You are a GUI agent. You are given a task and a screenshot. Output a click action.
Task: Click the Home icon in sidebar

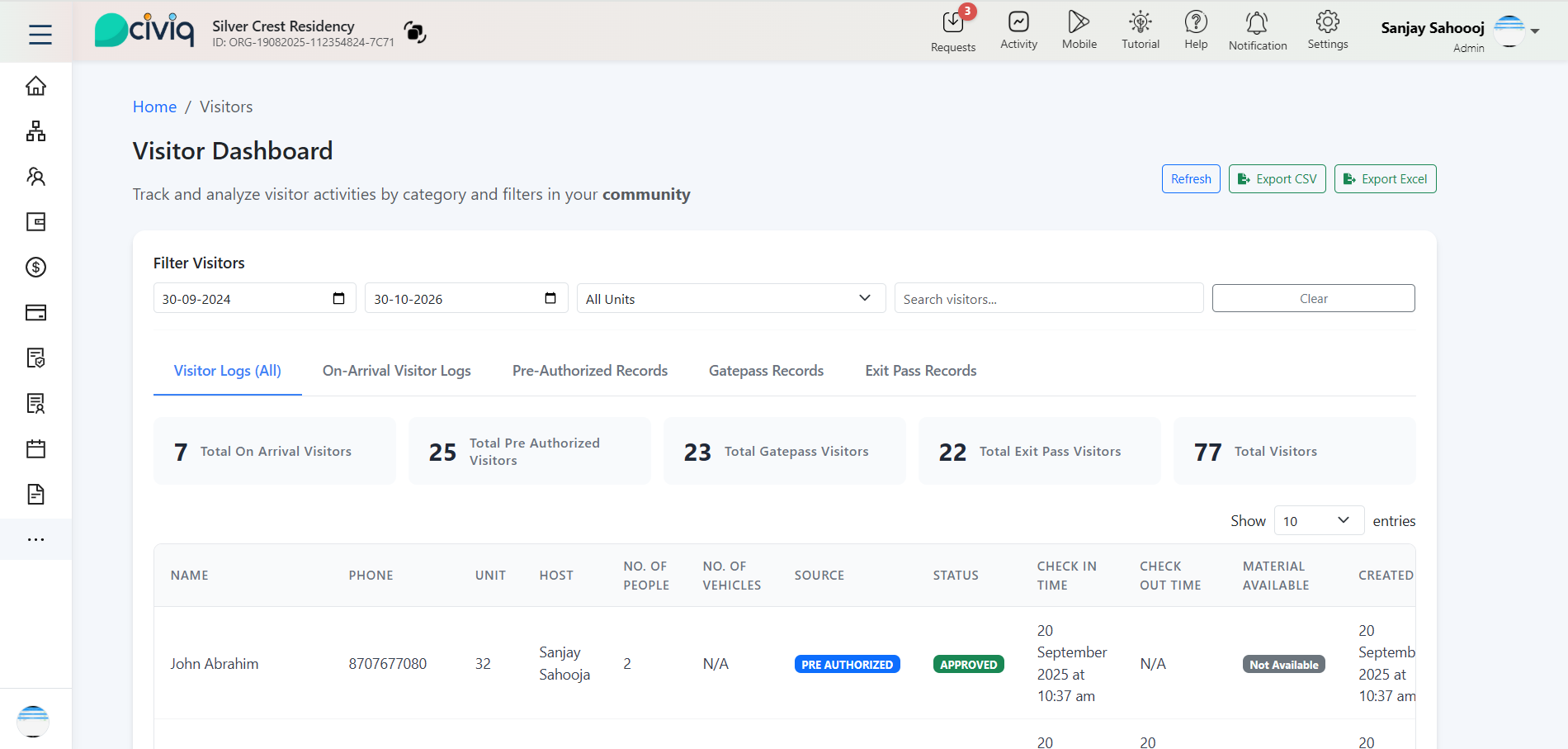pyautogui.click(x=35, y=86)
